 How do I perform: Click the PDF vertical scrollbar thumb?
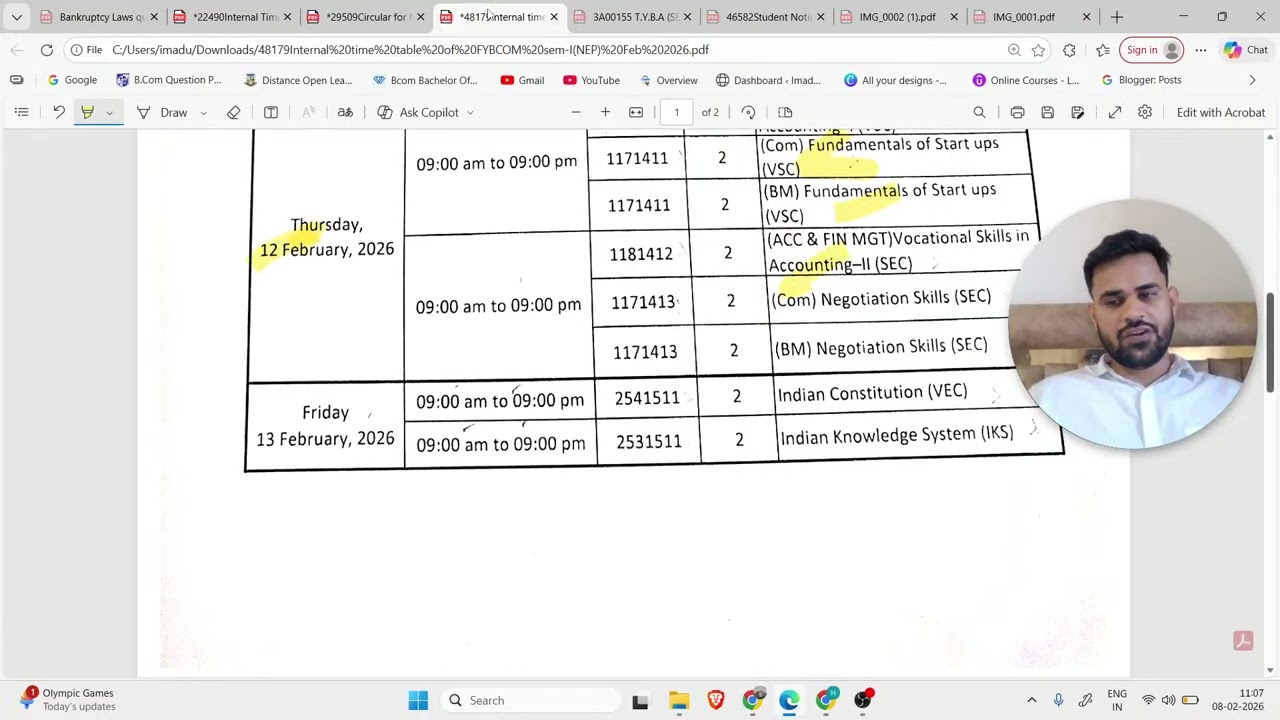click(x=1271, y=342)
